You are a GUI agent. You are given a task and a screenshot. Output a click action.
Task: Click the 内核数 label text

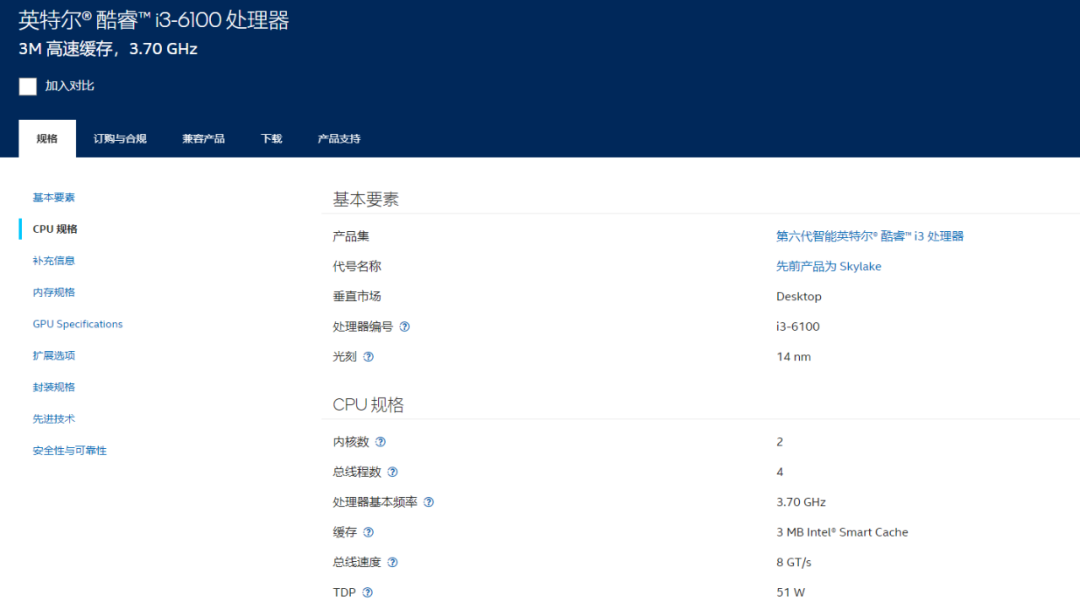[351, 442]
